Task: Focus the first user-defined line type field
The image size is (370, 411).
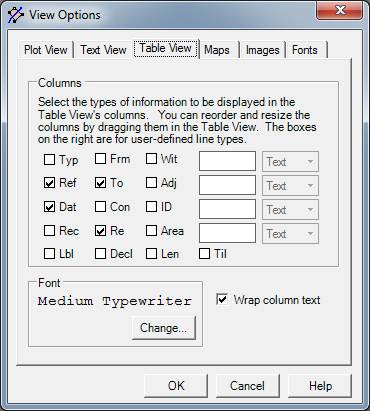Action: 227,161
